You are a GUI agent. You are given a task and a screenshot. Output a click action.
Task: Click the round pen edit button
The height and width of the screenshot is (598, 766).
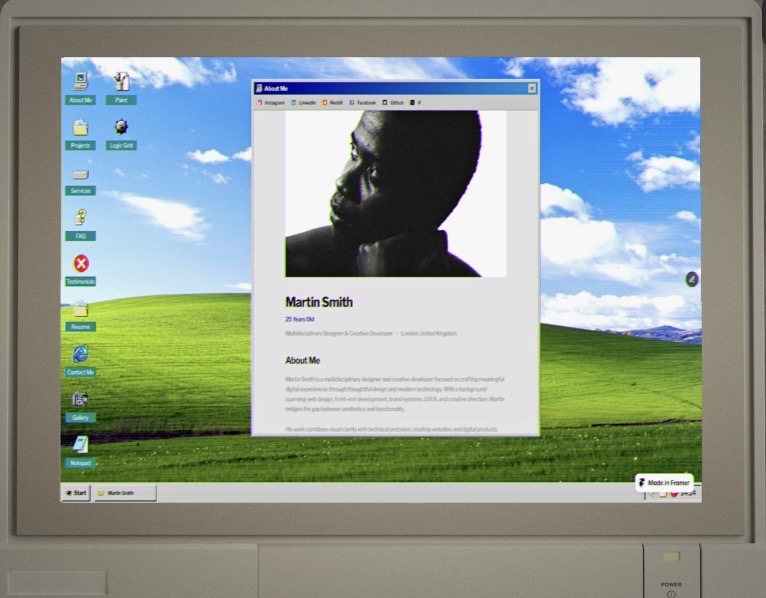[692, 279]
